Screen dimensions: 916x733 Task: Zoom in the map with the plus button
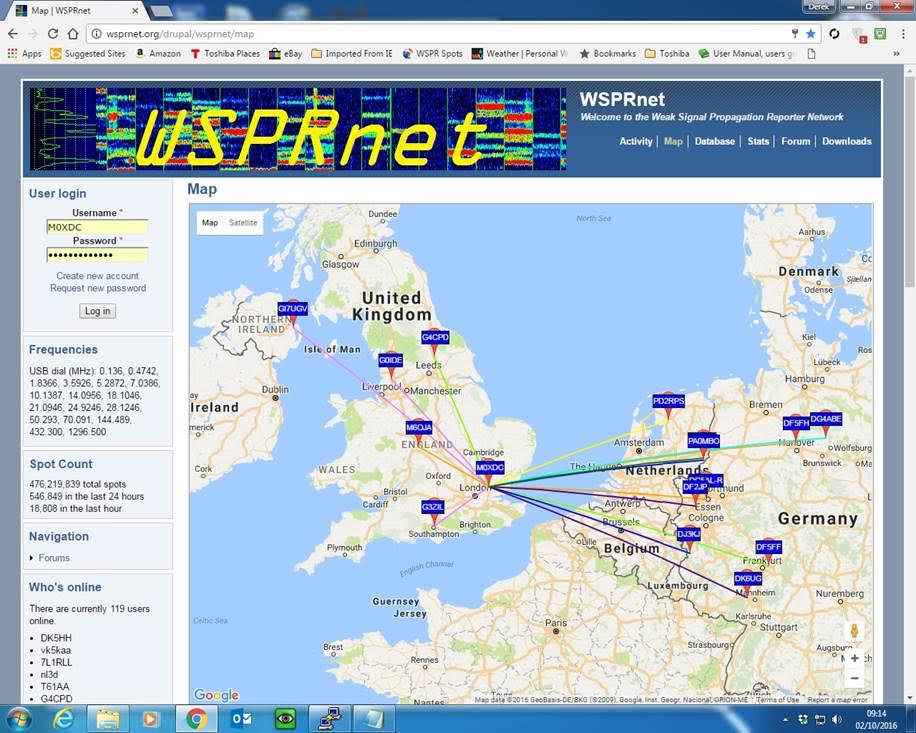pos(854,658)
